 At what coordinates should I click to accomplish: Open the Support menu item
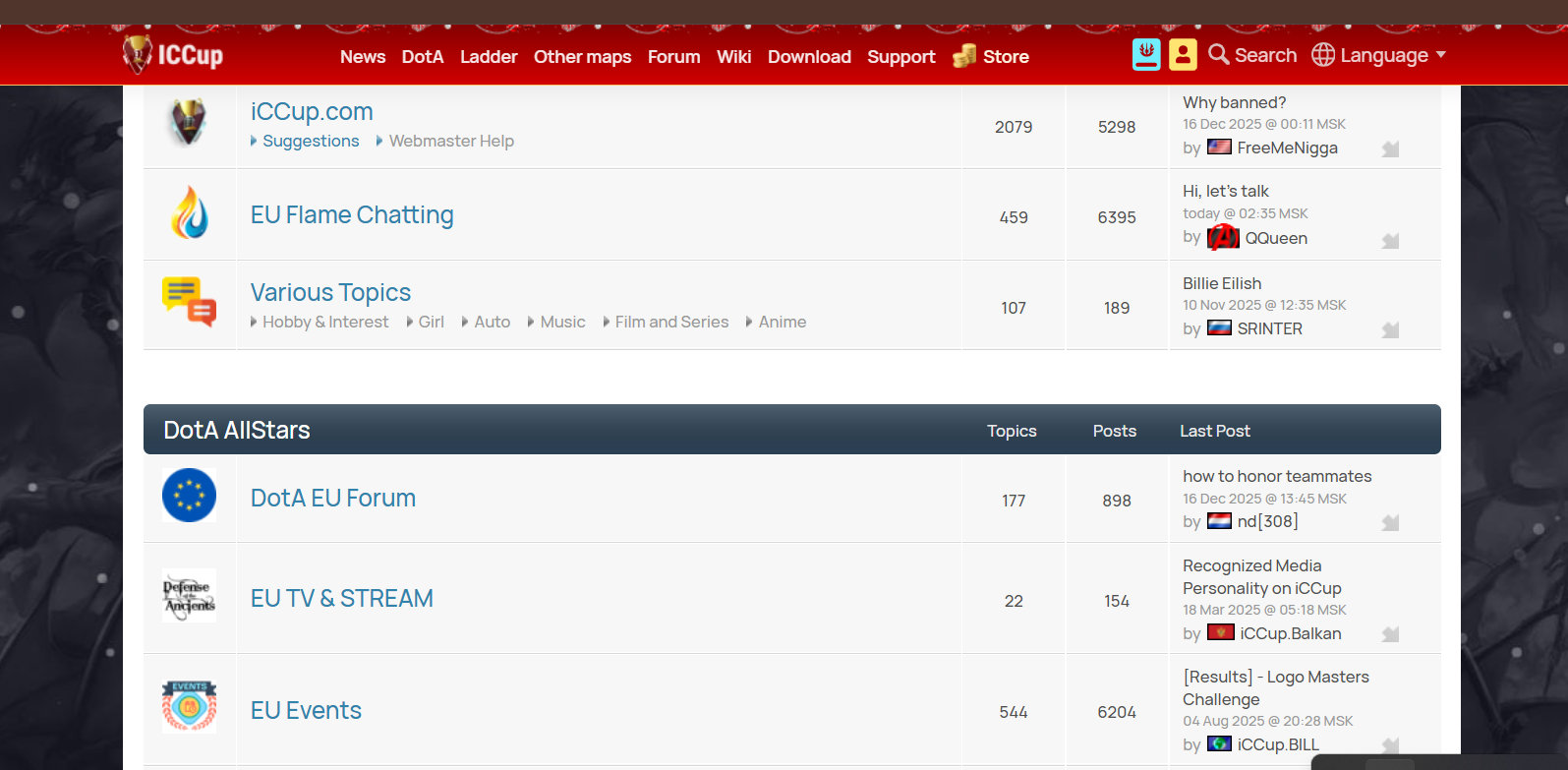pyautogui.click(x=900, y=57)
